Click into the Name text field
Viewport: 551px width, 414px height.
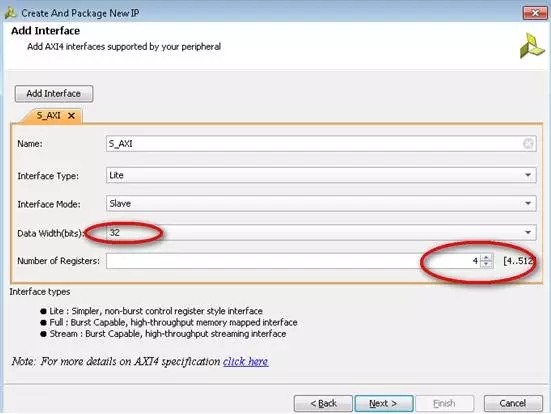point(321,144)
